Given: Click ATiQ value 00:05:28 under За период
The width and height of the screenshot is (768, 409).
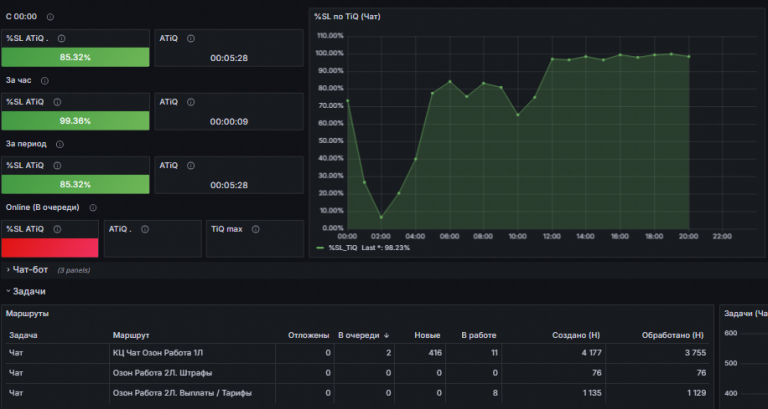Looking at the screenshot, I should pyautogui.click(x=229, y=185).
